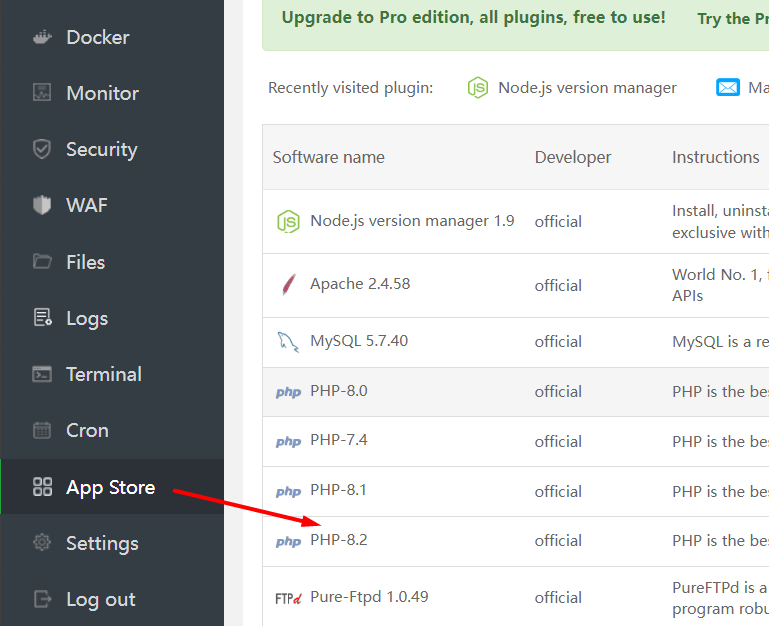Open MySQL 5.7.40 software entry

(359, 340)
